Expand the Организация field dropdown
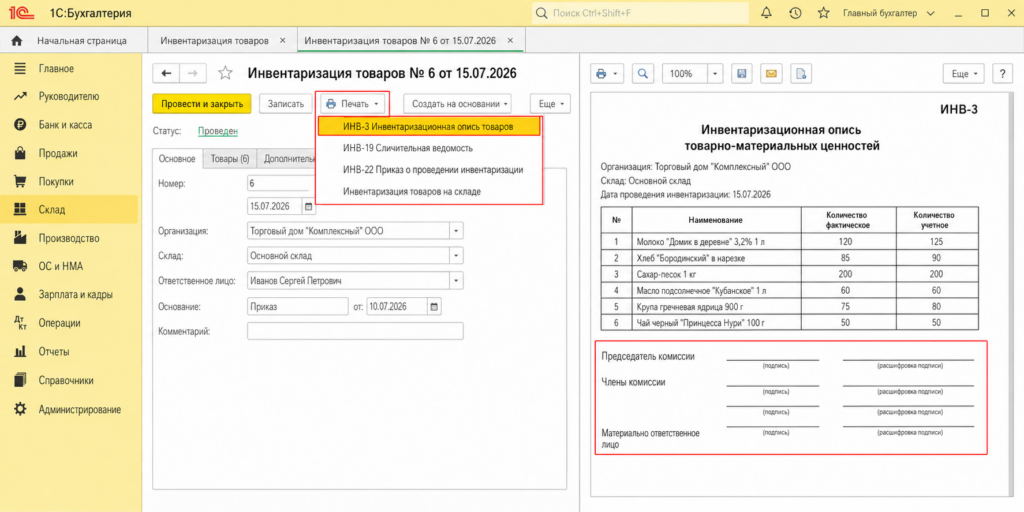1024x512 pixels. pos(456,231)
